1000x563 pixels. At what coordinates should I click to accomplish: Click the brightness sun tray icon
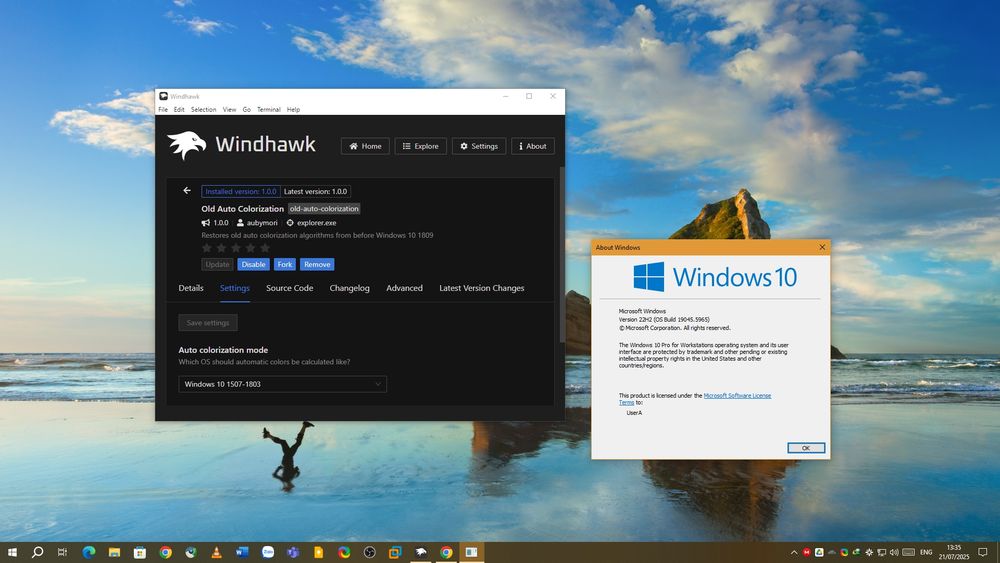[x=869, y=552]
